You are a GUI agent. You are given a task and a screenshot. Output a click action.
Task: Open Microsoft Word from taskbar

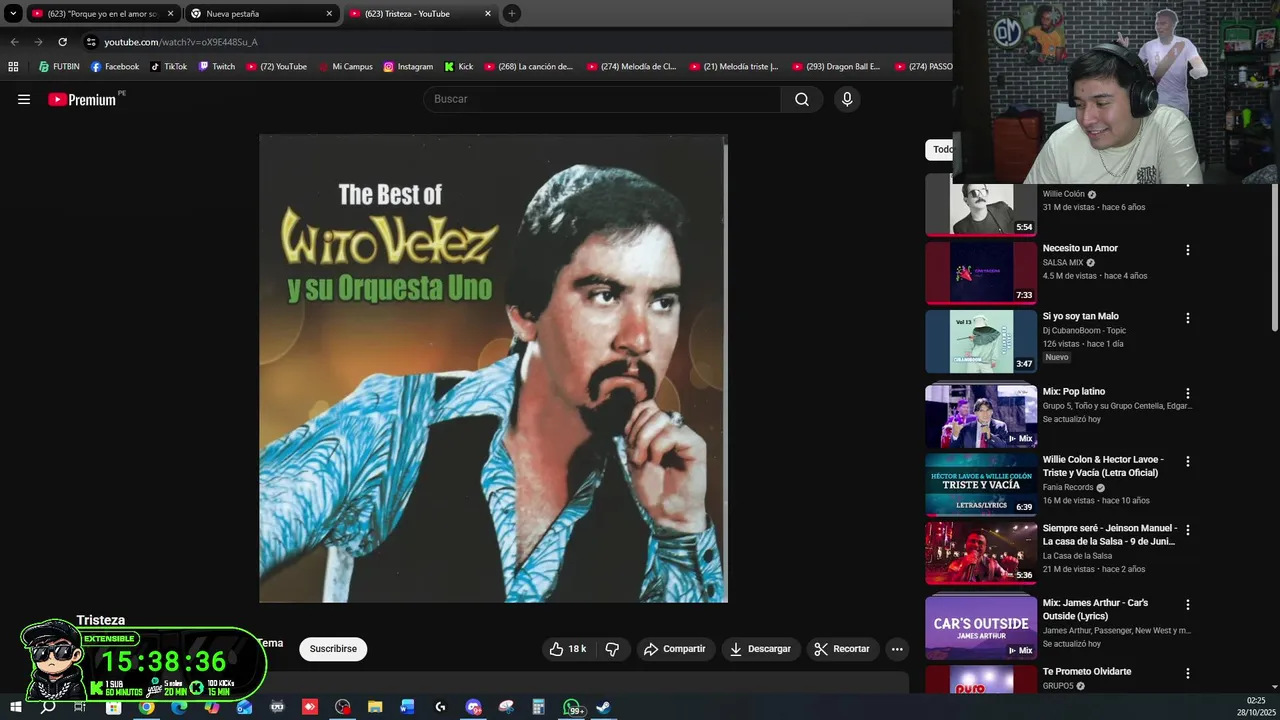408,707
